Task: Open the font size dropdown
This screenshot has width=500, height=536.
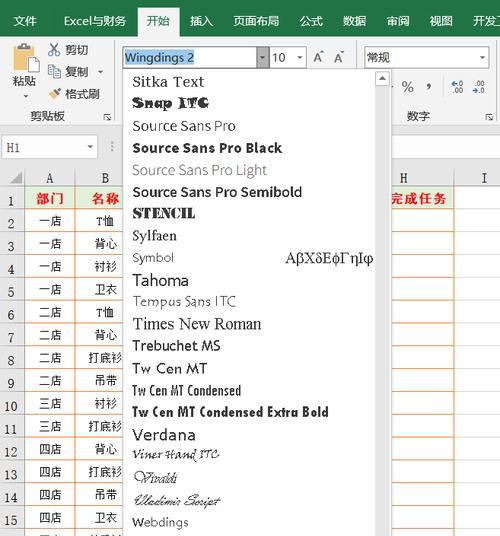Action: click(x=300, y=57)
